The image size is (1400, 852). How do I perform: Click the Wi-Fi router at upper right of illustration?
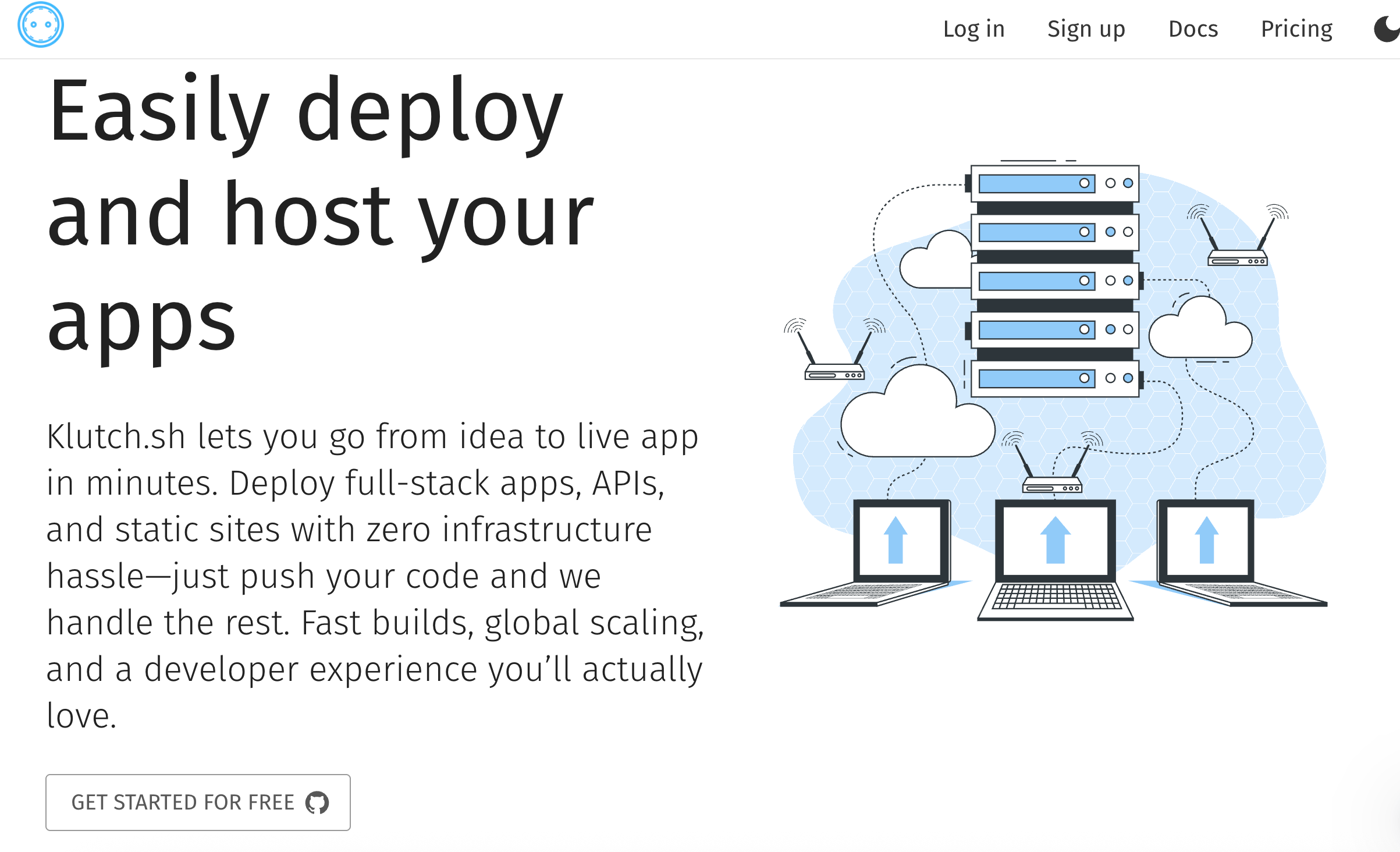[x=1237, y=257]
